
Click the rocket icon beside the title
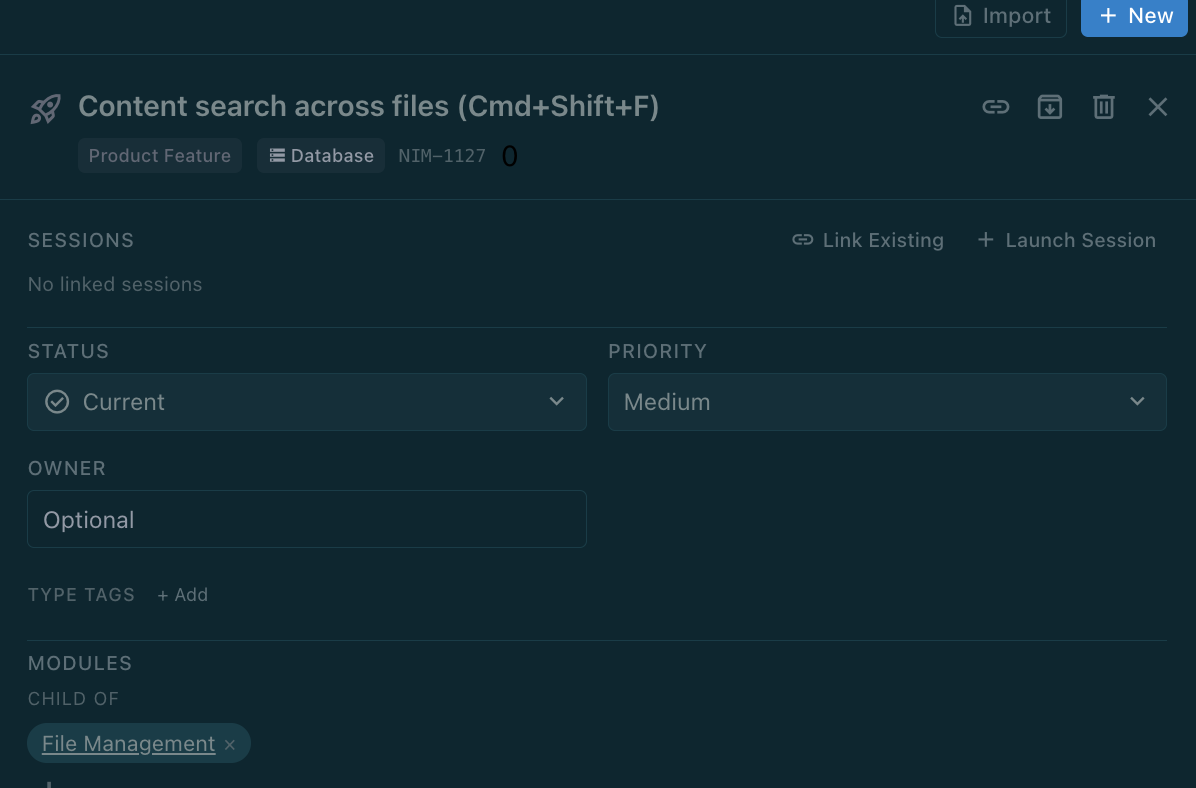coord(45,108)
